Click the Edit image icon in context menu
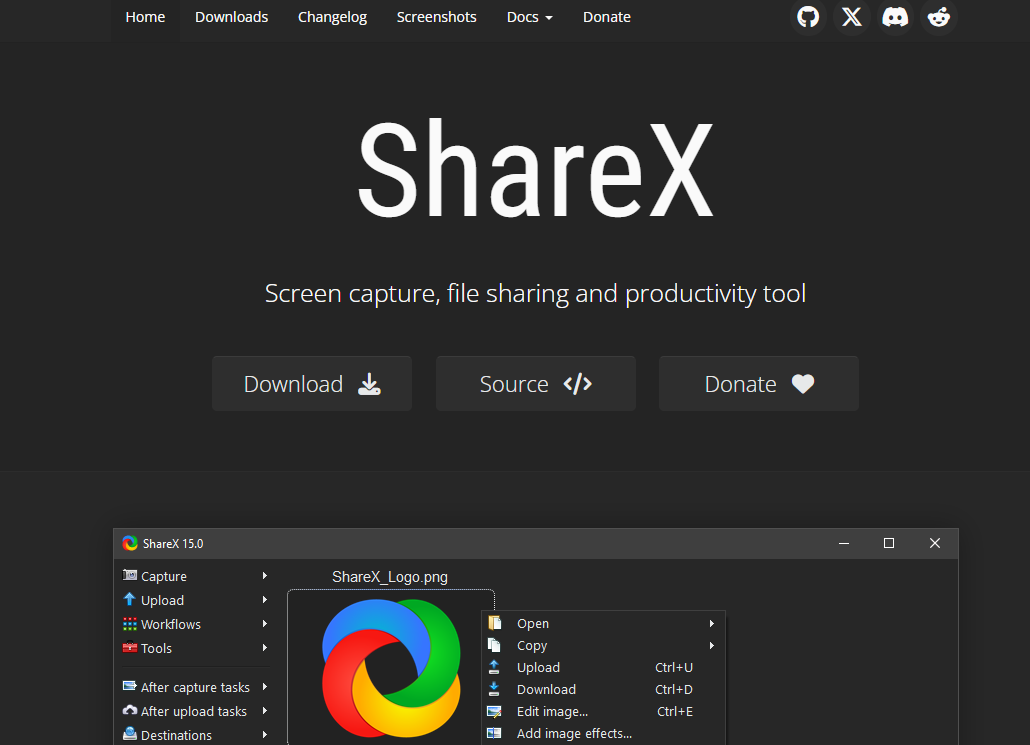The width and height of the screenshot is (1030, 745). point(495,711)
